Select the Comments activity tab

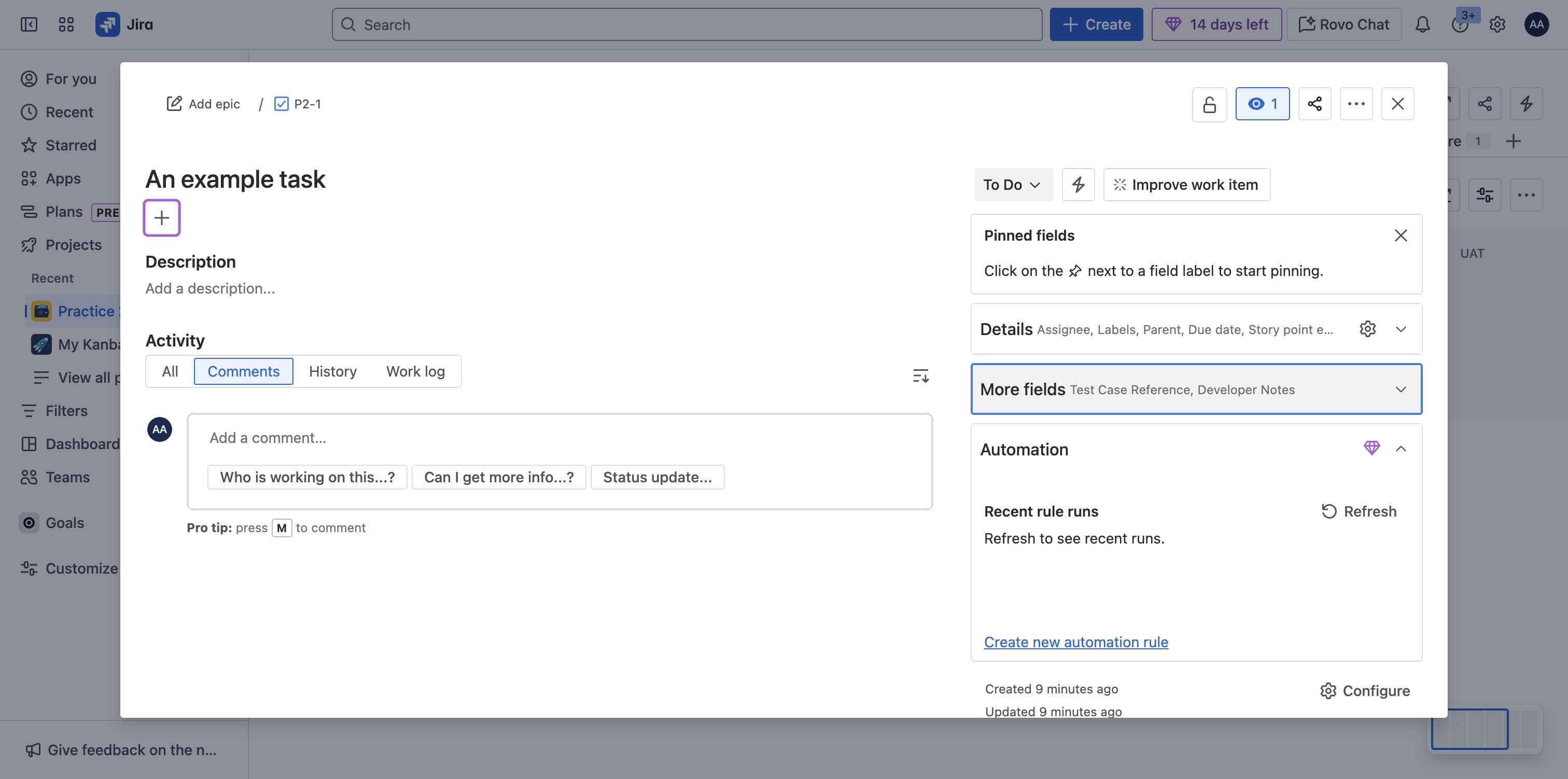tap(244, 371)
